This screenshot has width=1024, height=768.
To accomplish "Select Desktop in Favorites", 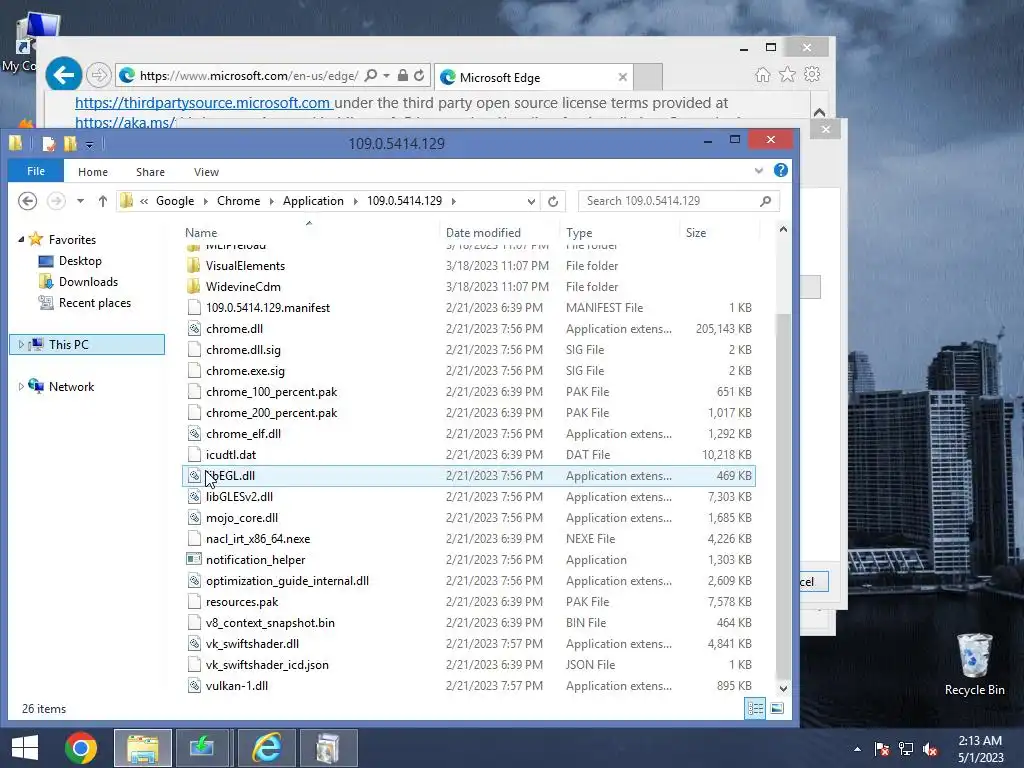I will (x=80, y=261).
